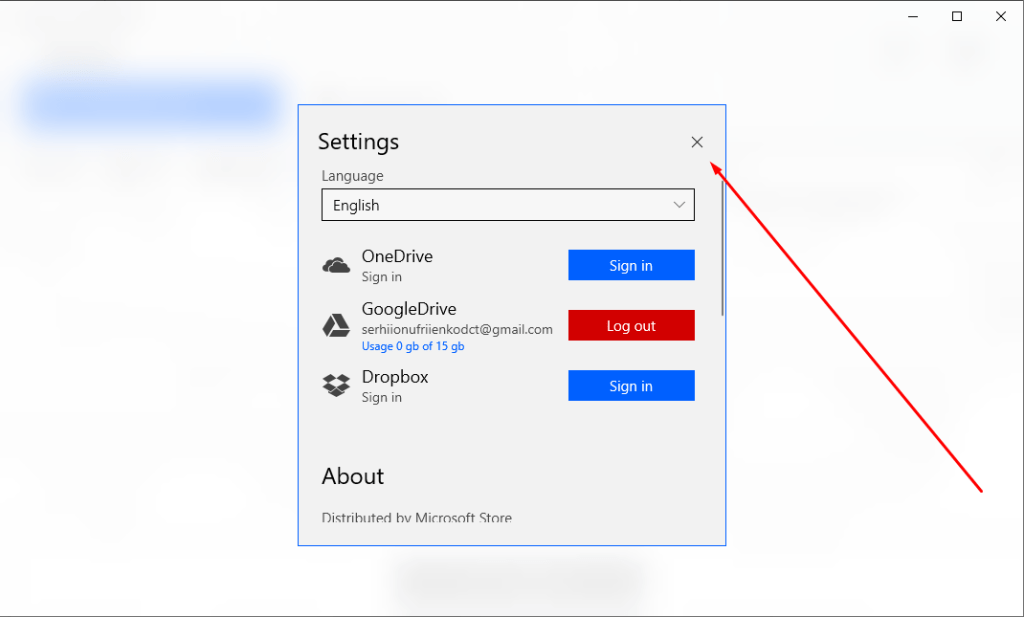Click the GoogleDrive triangle logo icon

(x=336, y=326)
